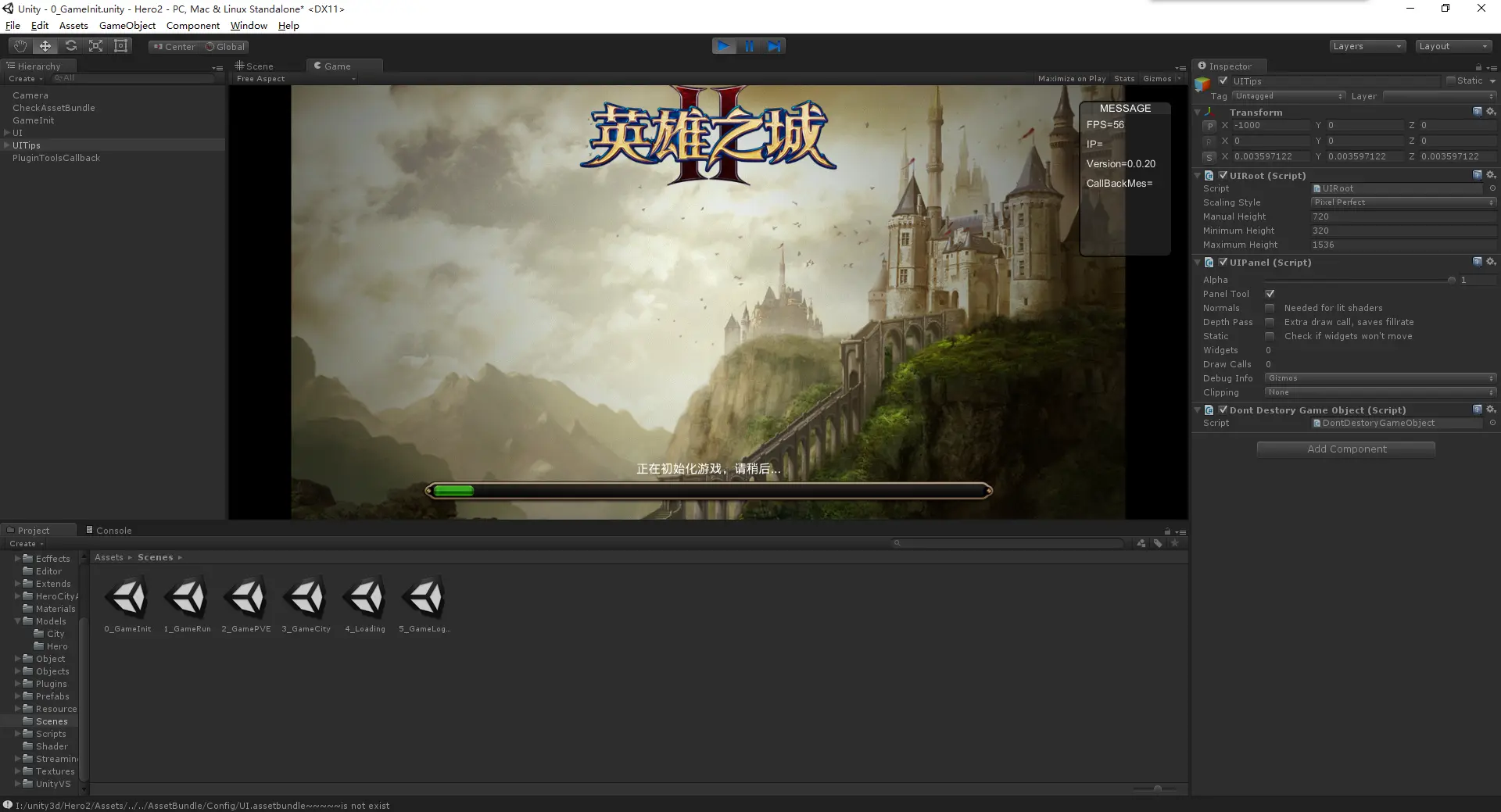Open the Tag Untagged dropdown
Viewport: 1501px width, 812px height.
click(x=1288, y=96)
